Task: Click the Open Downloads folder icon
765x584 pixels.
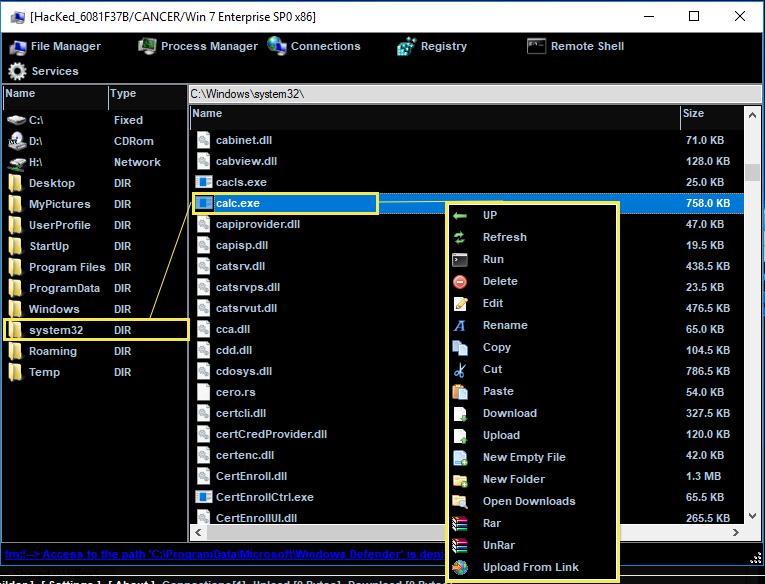Action: [460, 502]
